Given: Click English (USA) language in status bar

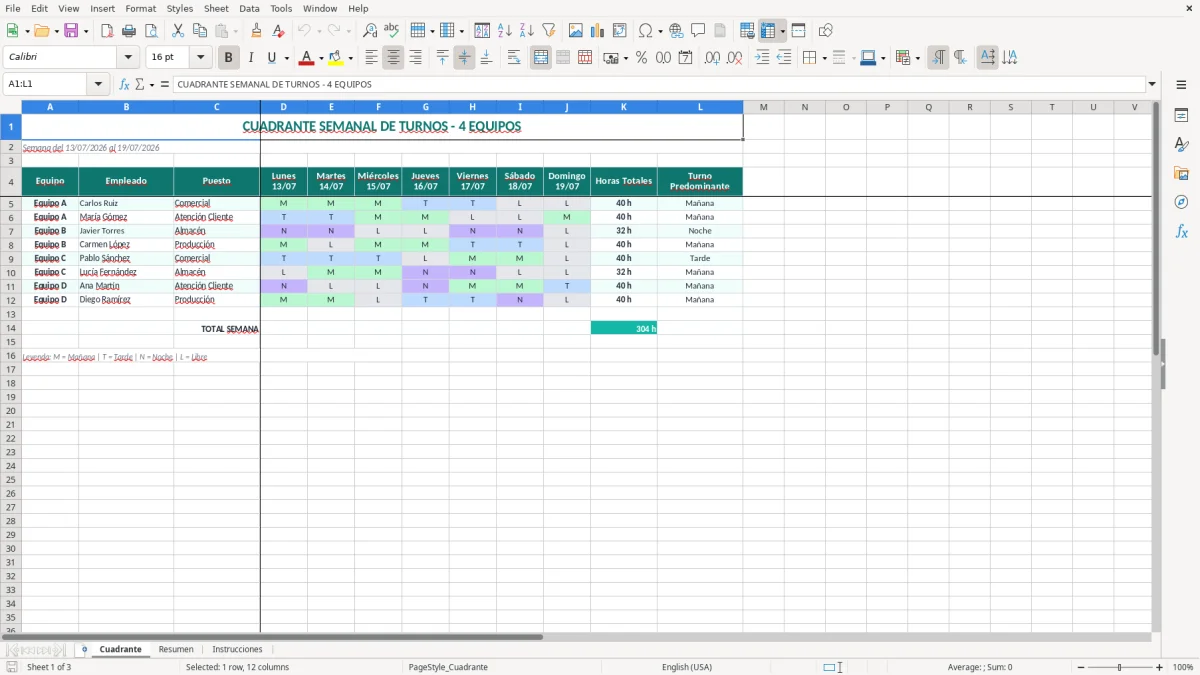Looking at the screenshot, I should (x=687, y=667).
